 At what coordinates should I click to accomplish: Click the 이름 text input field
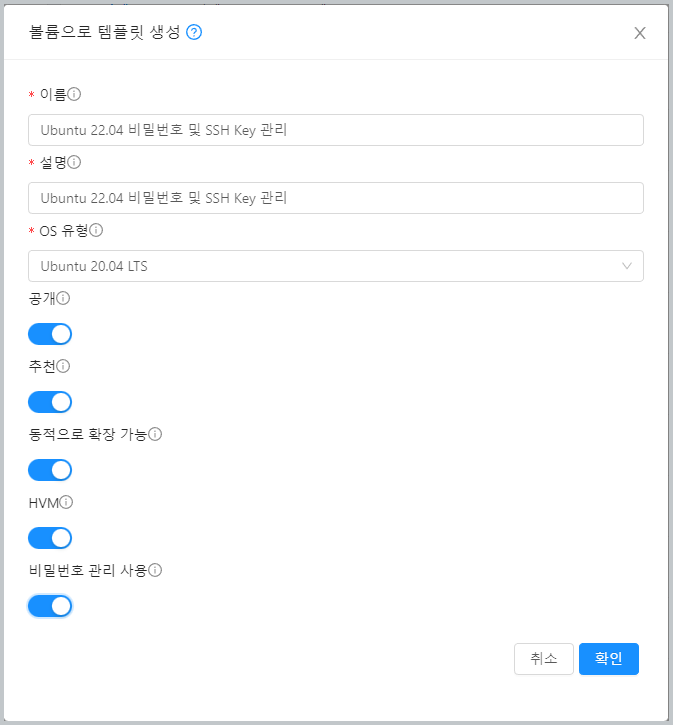(335, 130)
